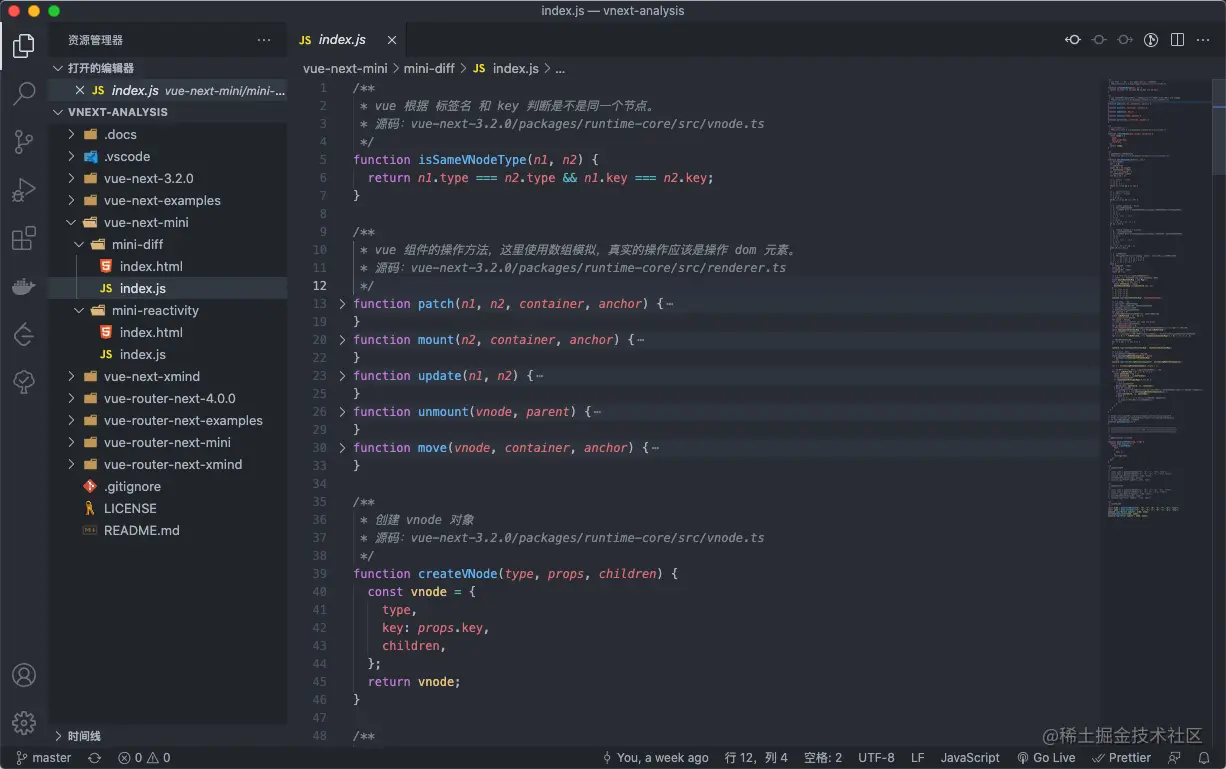Image resolution: width=1226 pixels, height=769 pixels.
Task: Click vue-next-mini in the breadcrumbs
Action: pyautogui.click(x=345, y=68)
